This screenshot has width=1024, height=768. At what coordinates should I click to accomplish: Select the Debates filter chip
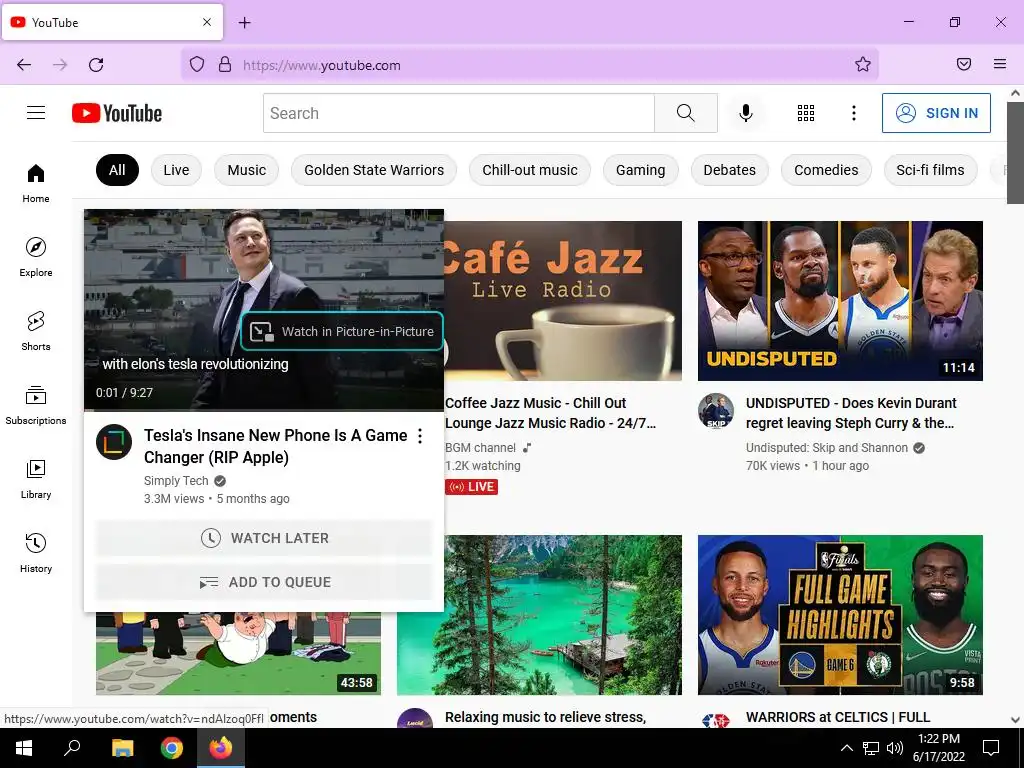coord(729,170)
